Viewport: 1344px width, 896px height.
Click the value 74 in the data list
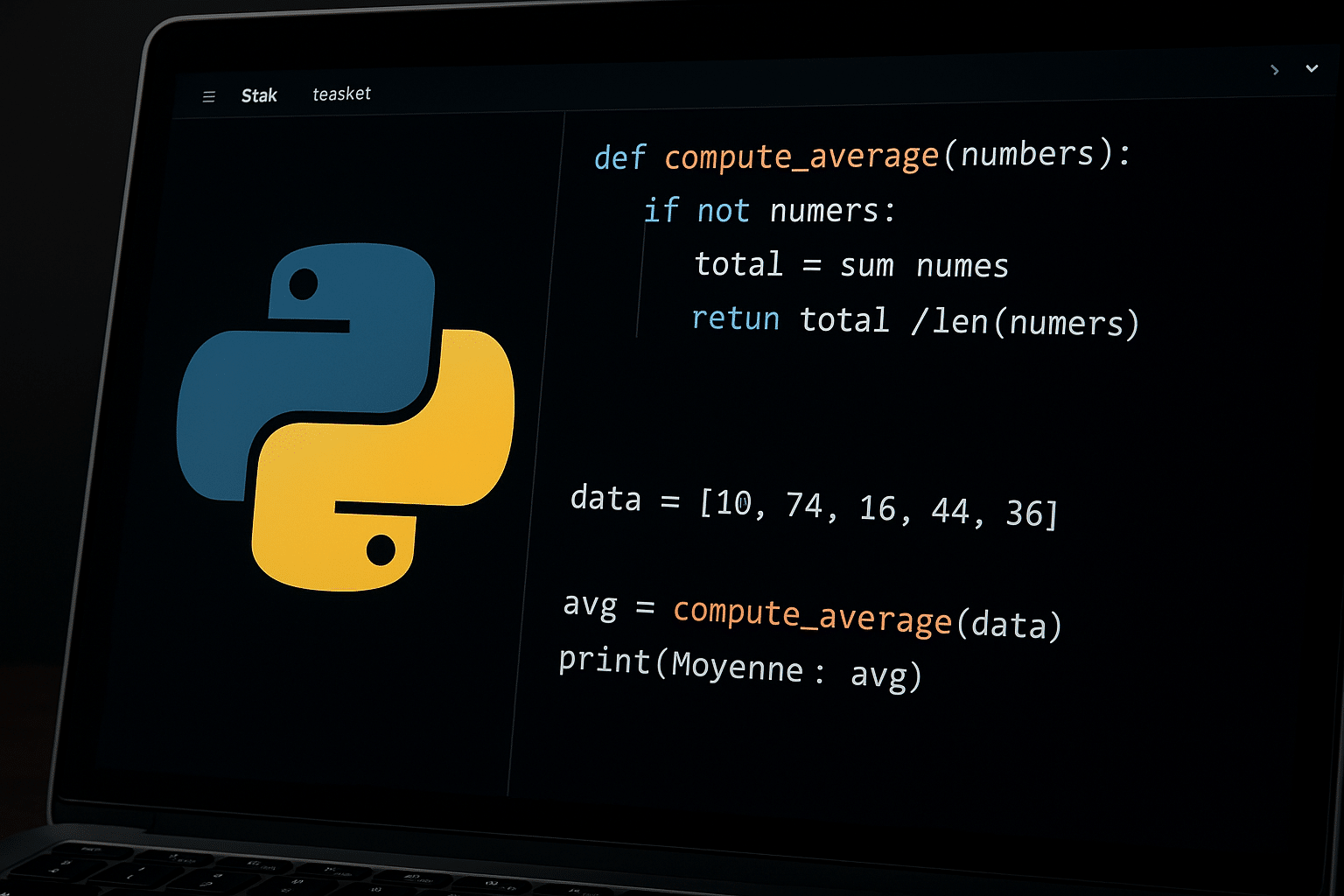click(x=801, y=505)
